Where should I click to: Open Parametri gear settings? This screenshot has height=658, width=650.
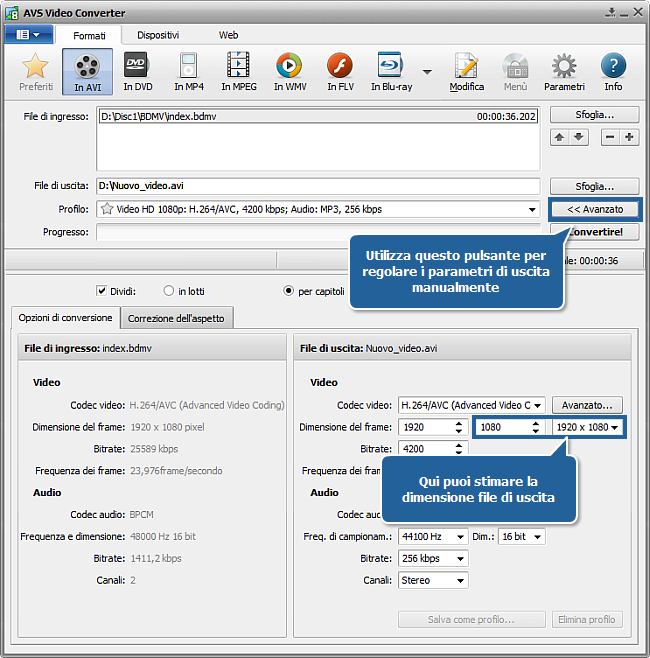tap(564, 72)
